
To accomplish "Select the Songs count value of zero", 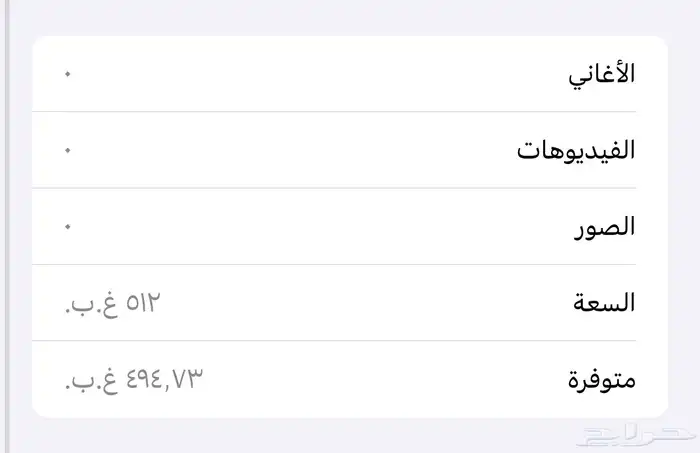I will pos(67,75).
